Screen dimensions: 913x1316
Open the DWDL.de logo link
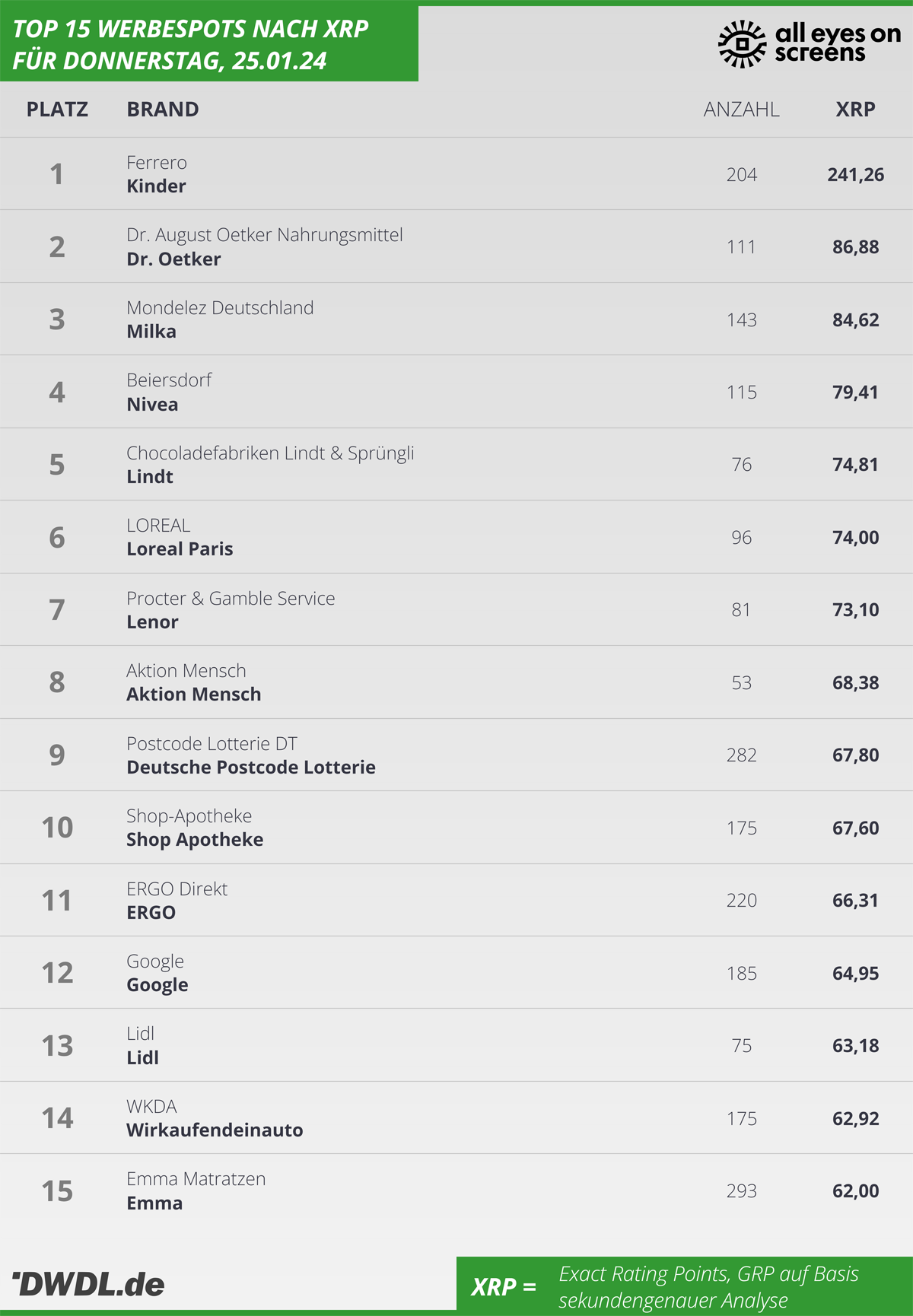(x=88, y=1284)
